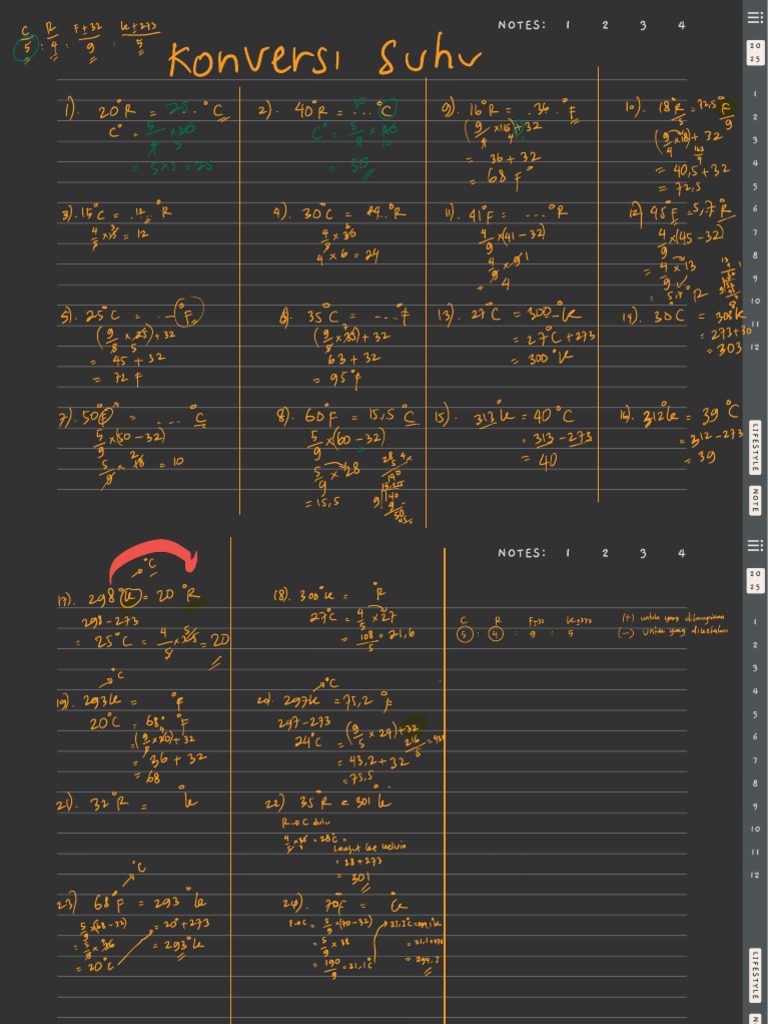Jump to month 1 in the lower page sidebar
The height and width of the screenshot is (1024, 768).
point(755,622)
